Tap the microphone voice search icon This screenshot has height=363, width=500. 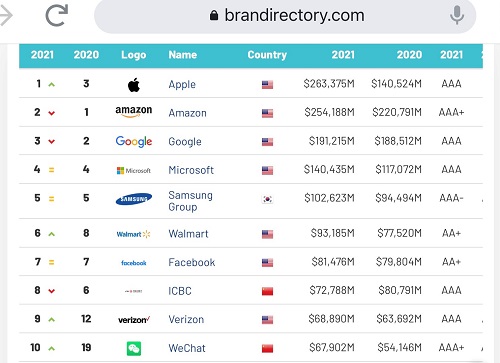point(457,15)
